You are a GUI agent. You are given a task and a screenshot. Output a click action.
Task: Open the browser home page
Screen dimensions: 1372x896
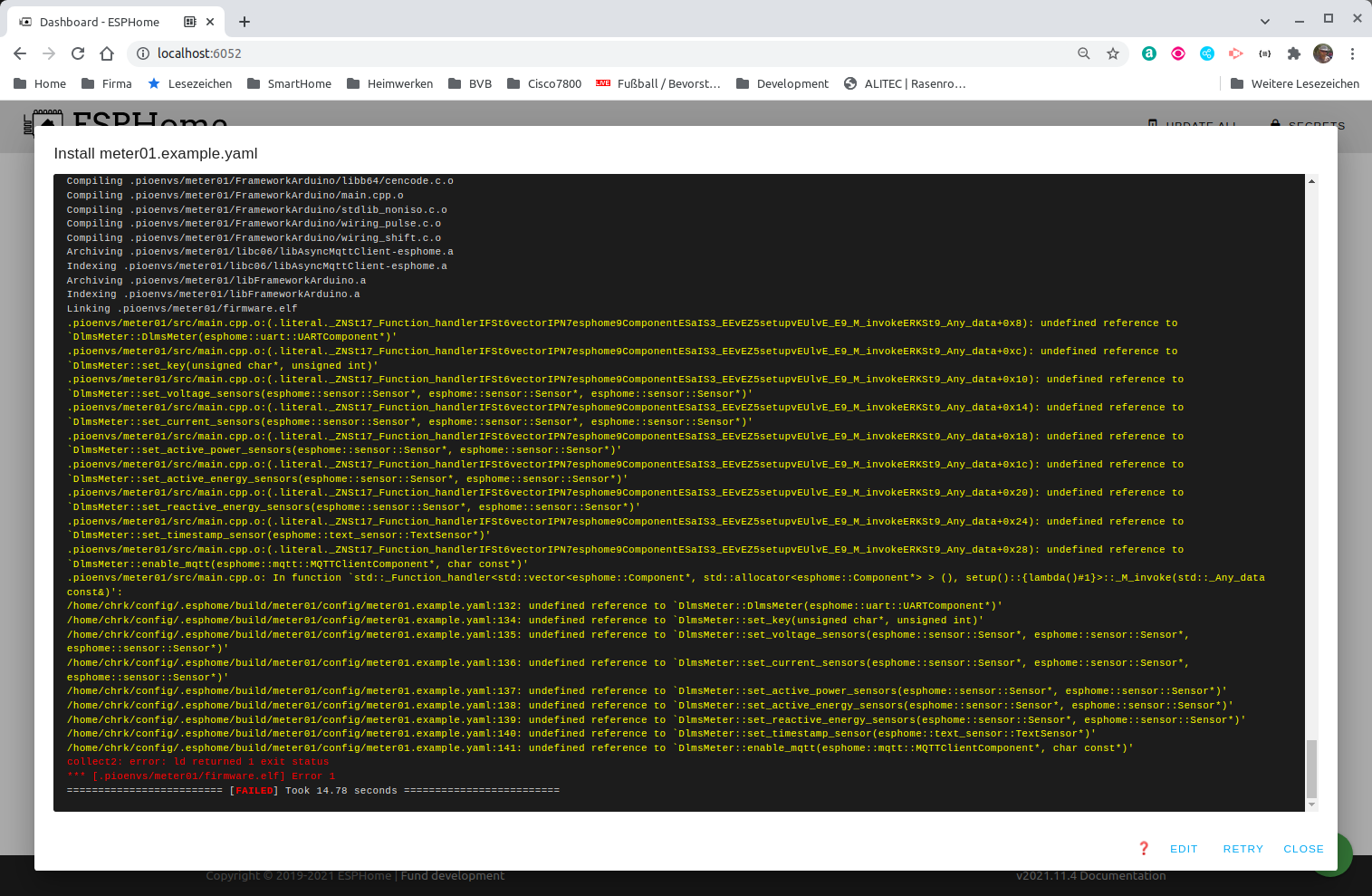tap(107, 53)
